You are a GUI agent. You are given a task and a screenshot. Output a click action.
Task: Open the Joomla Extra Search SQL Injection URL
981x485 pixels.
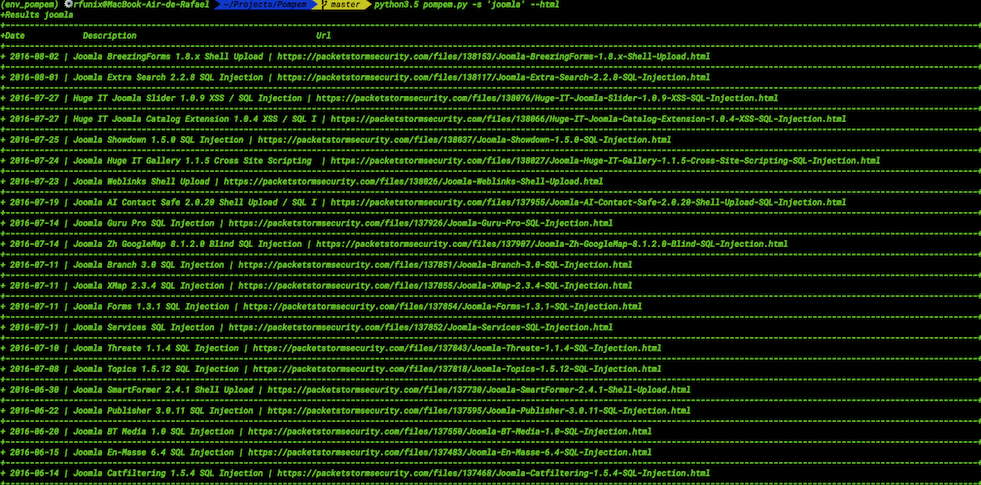(x=494, y=78)
